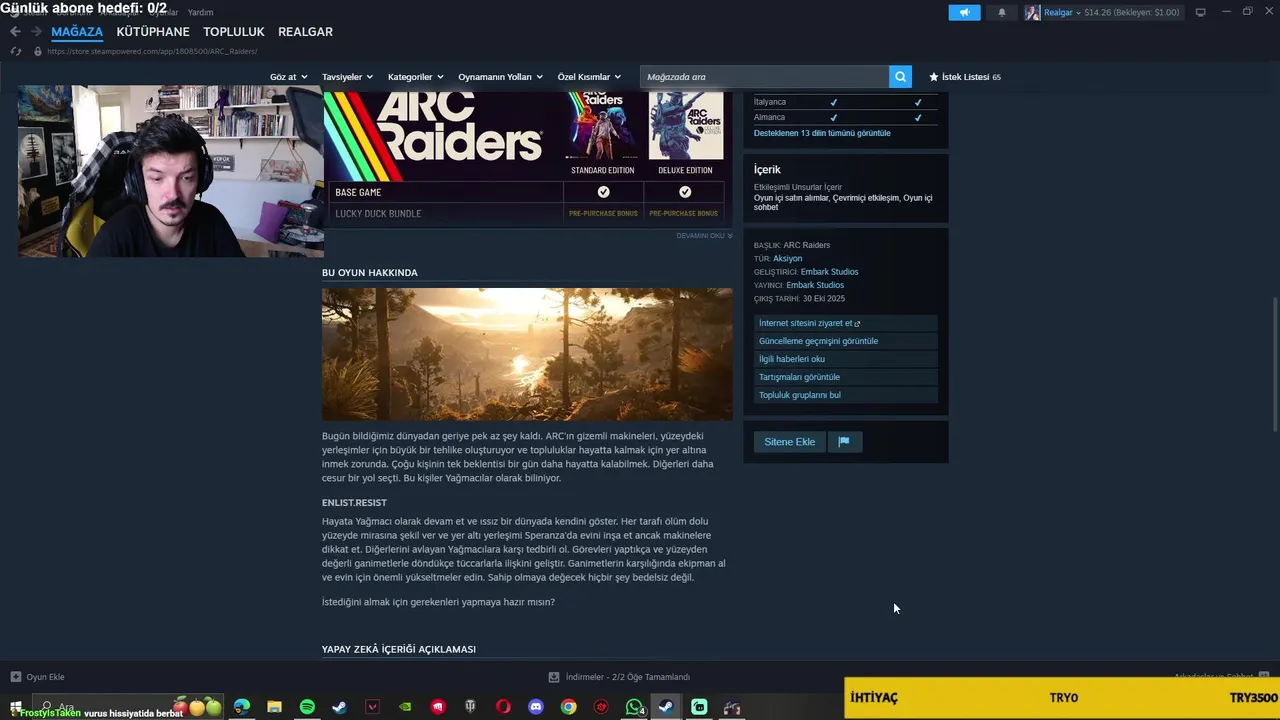
Task: Click the padlock icon beside the store URL
Action: point(38,51)
